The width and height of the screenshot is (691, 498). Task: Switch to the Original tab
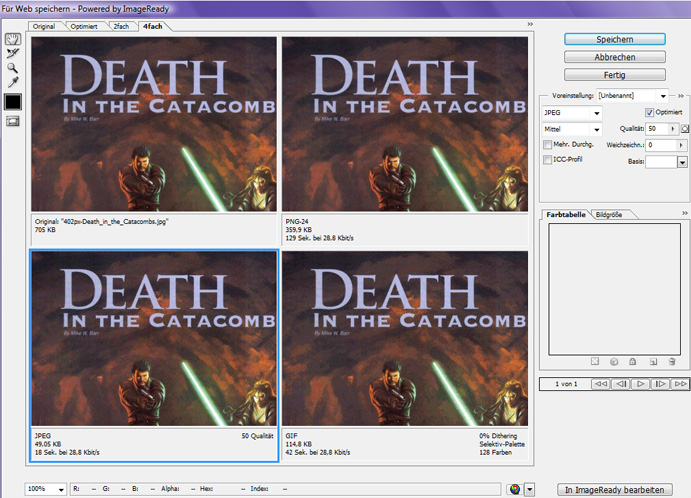point(44,26)
